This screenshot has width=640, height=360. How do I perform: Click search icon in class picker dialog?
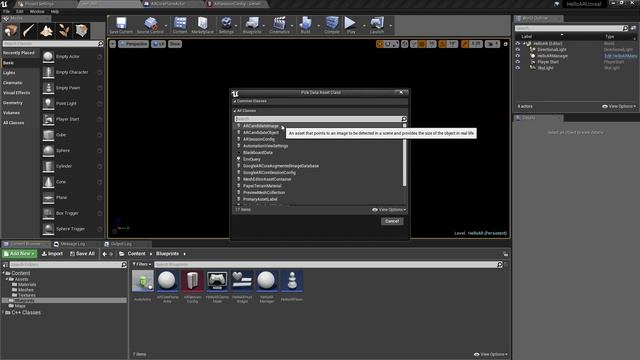404,119
